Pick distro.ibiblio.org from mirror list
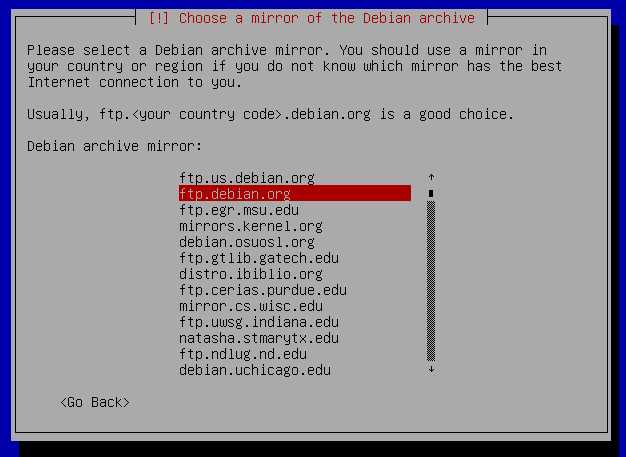The image size is (626, 457). [x=251, y=274]
